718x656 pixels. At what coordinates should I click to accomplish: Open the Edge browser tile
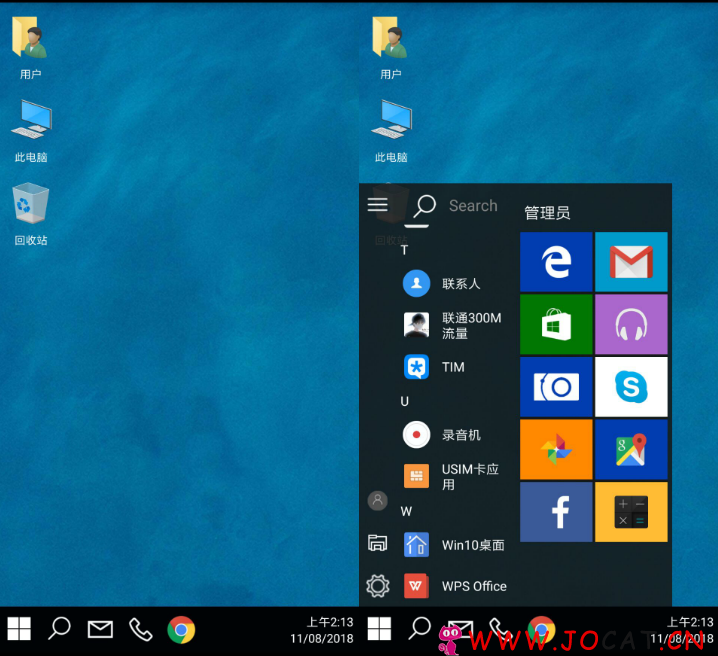[556, 262]
